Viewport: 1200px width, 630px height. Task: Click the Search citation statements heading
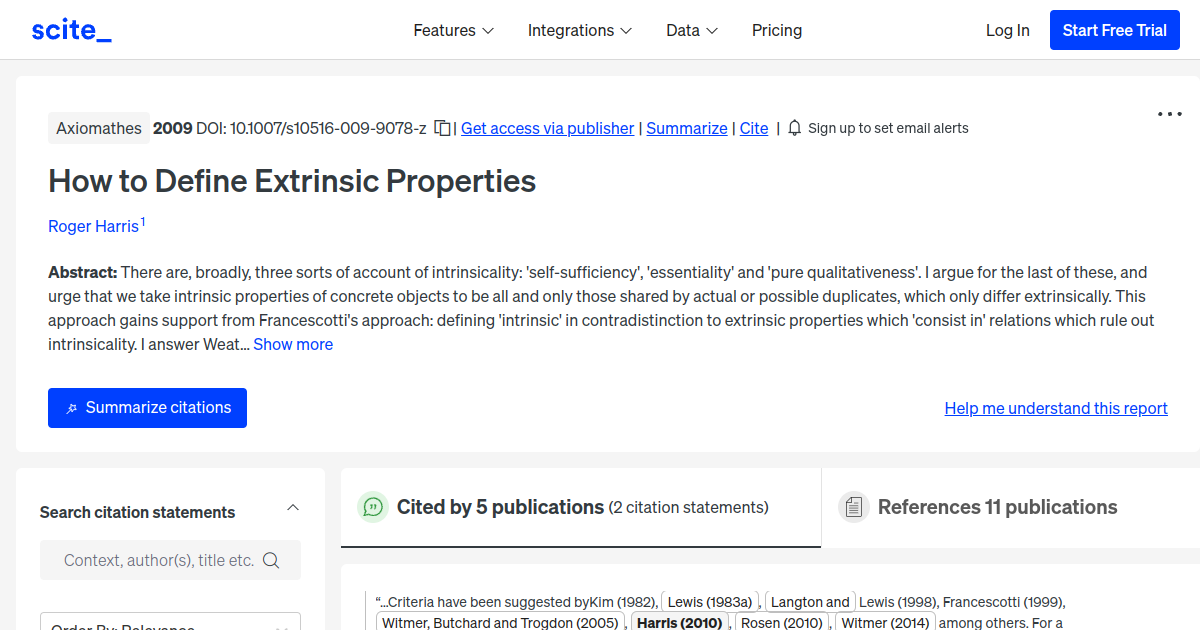pyautogui.click(x=137, y=512)
